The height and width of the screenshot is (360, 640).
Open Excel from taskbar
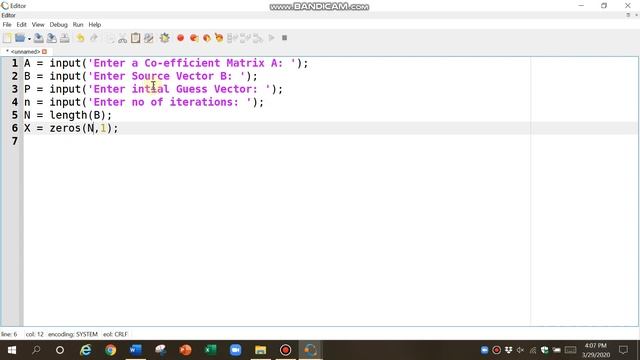(x=211, y=350)
